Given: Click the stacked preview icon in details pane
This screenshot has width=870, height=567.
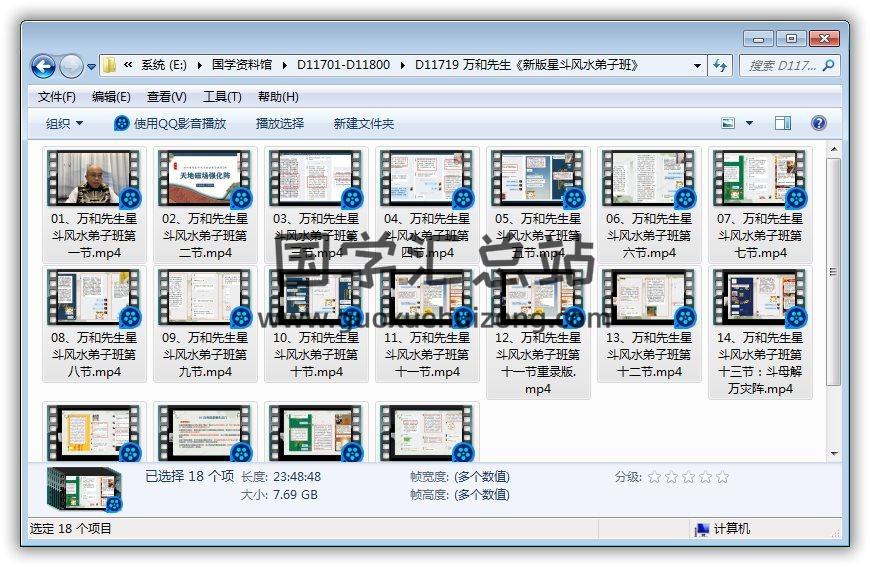Looking at the screenshot, I should [84, 489].
